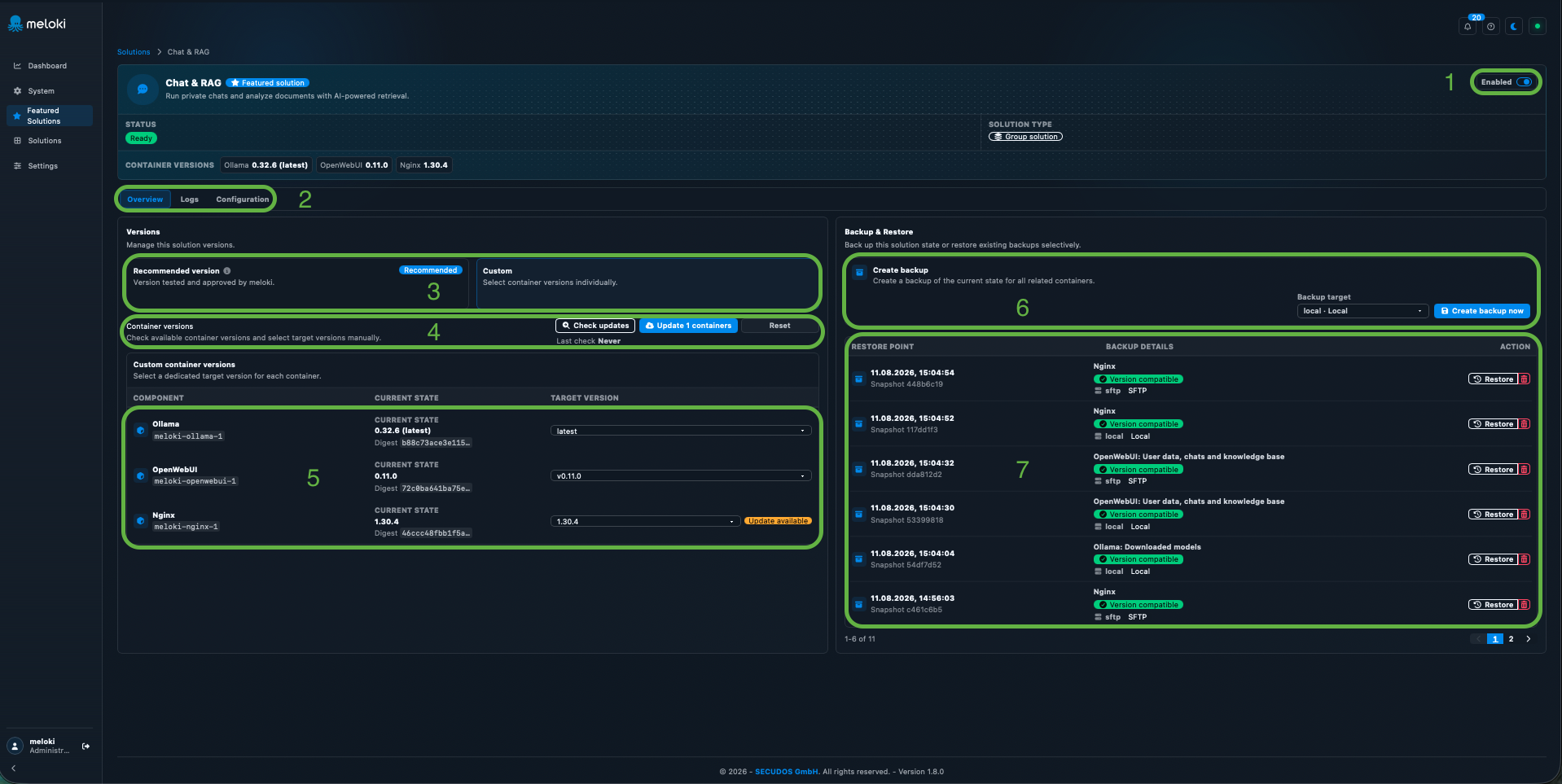Open Dashboard in the sidebar
This screenshot has height=784, width=1562.
[x=50, y=66]
